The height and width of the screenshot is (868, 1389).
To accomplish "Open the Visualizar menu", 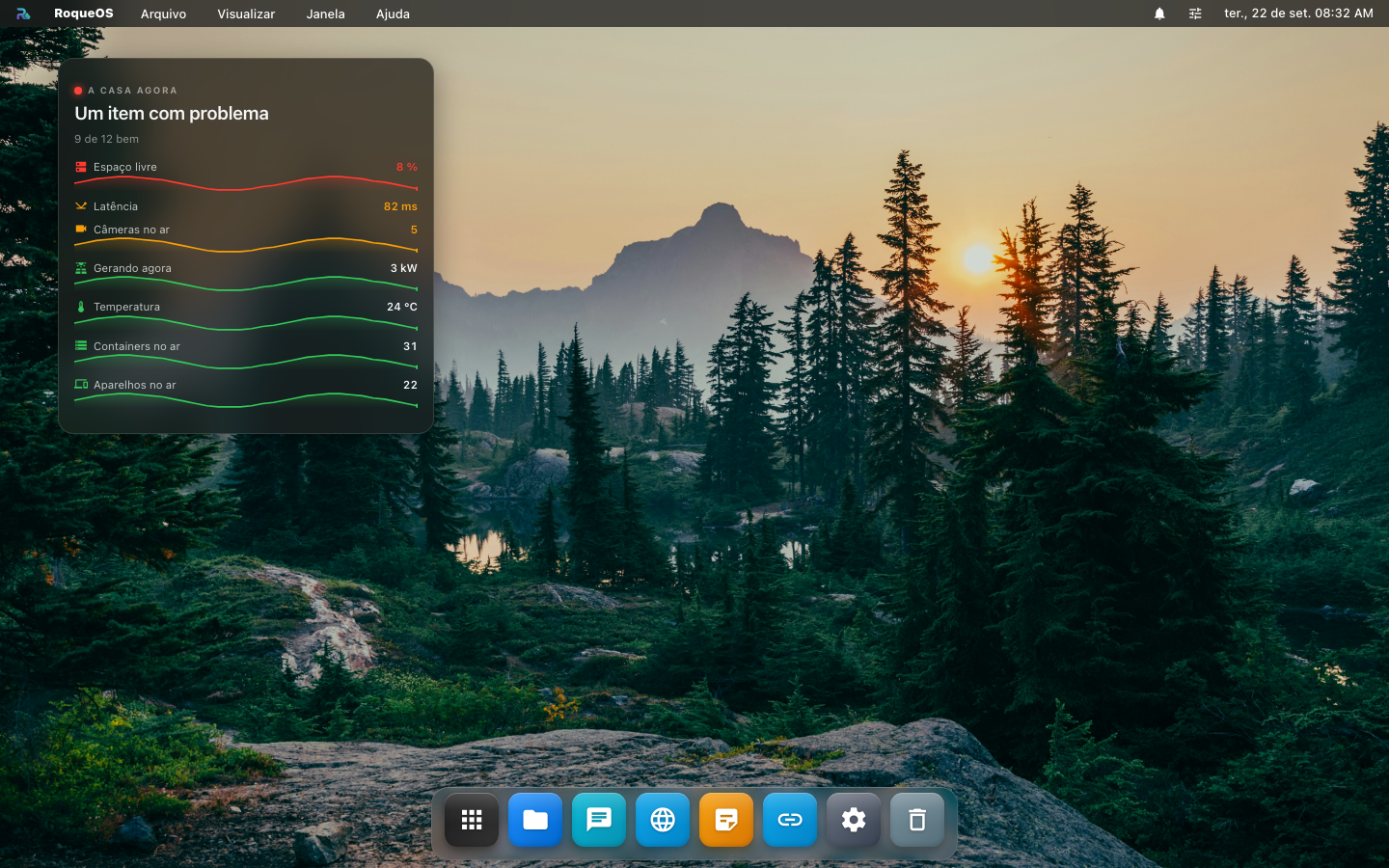I will coord(246,14).
